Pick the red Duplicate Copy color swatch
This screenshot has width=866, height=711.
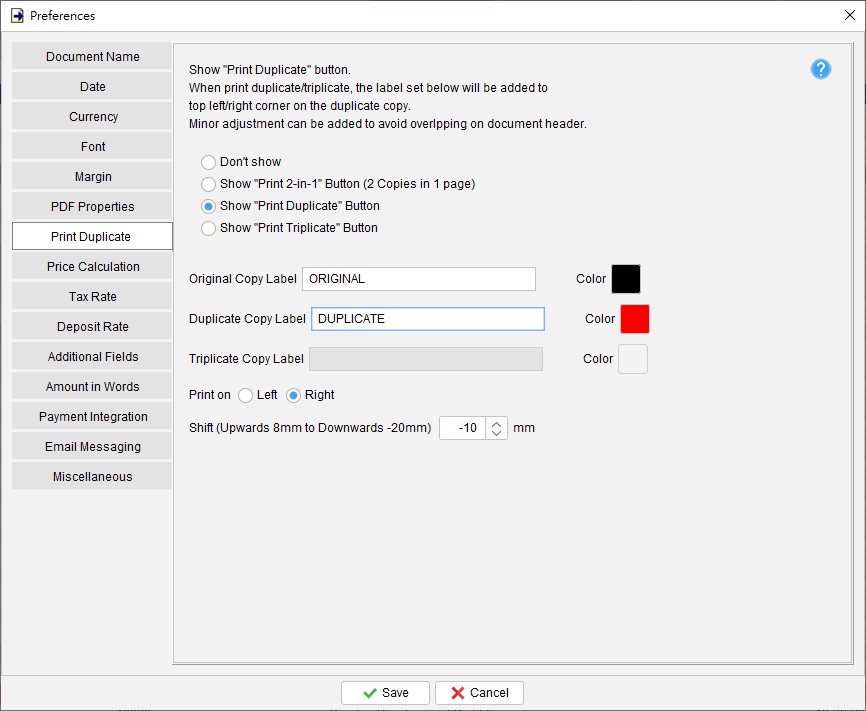pos(635,319)
